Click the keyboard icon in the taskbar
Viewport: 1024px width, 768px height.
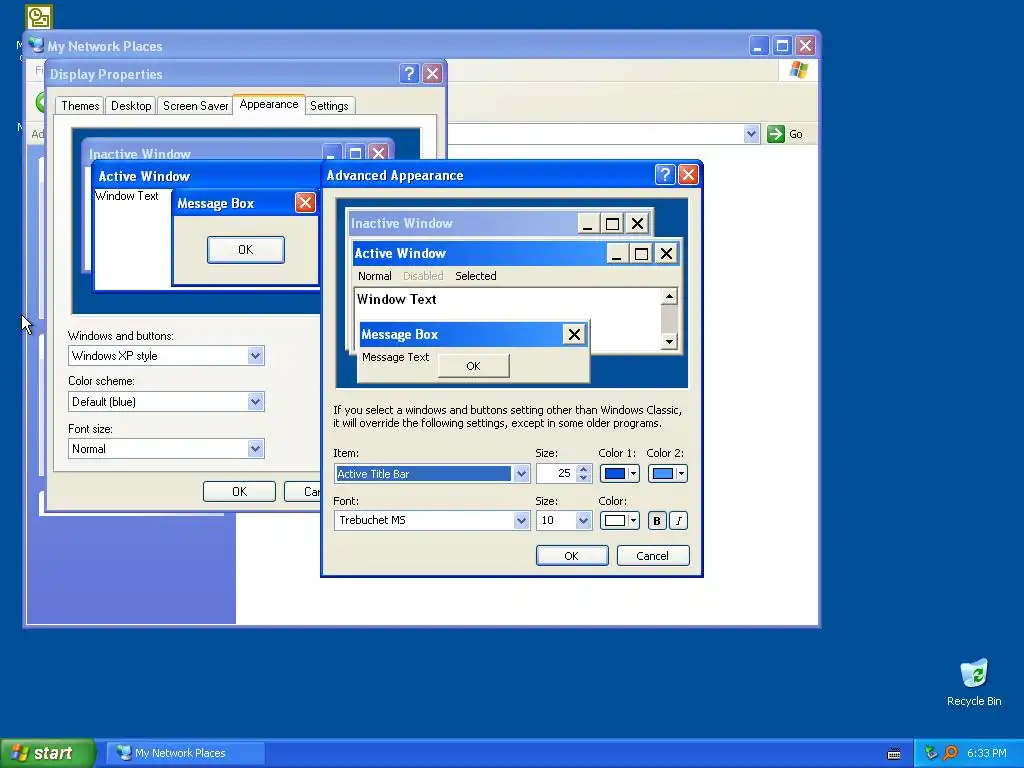click(894, 754)
